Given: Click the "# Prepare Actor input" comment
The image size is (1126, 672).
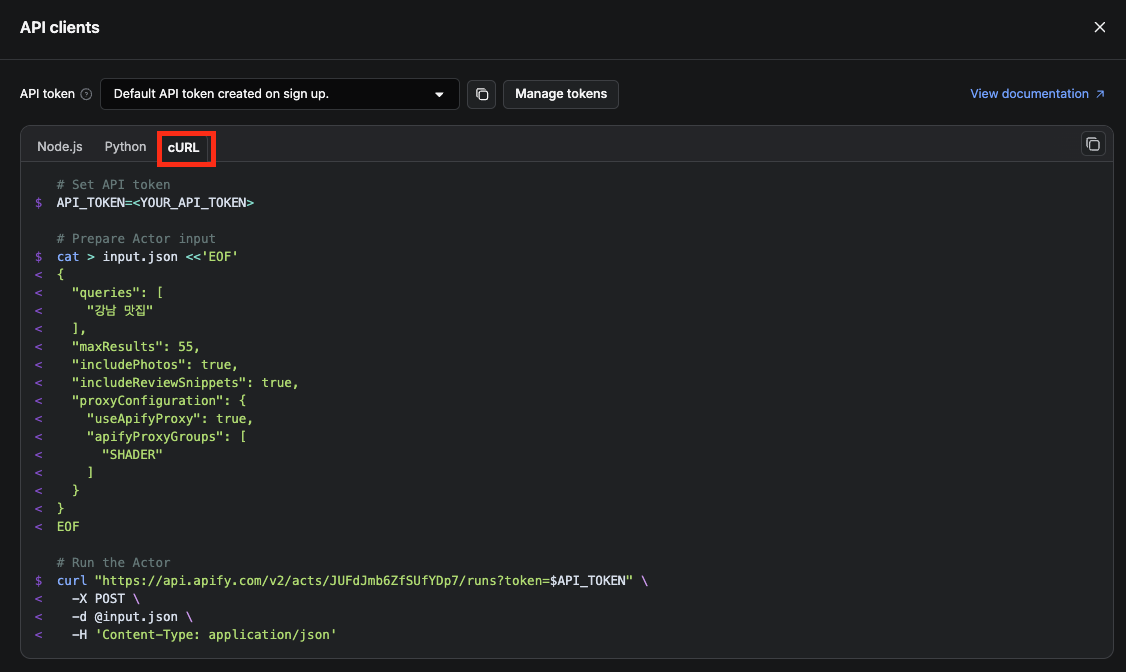Looking at the screenshot, I should pyautogui.click(x=136, y=238).
